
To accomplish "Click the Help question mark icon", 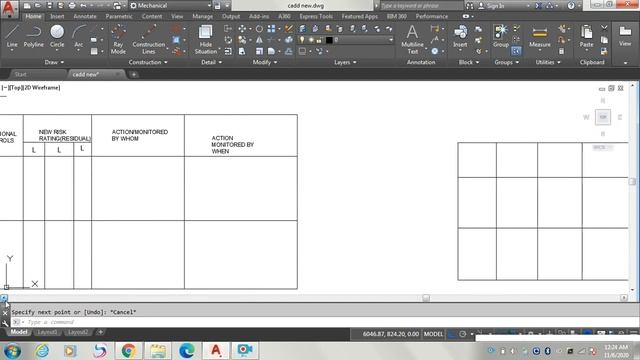I will click(571, 6).
